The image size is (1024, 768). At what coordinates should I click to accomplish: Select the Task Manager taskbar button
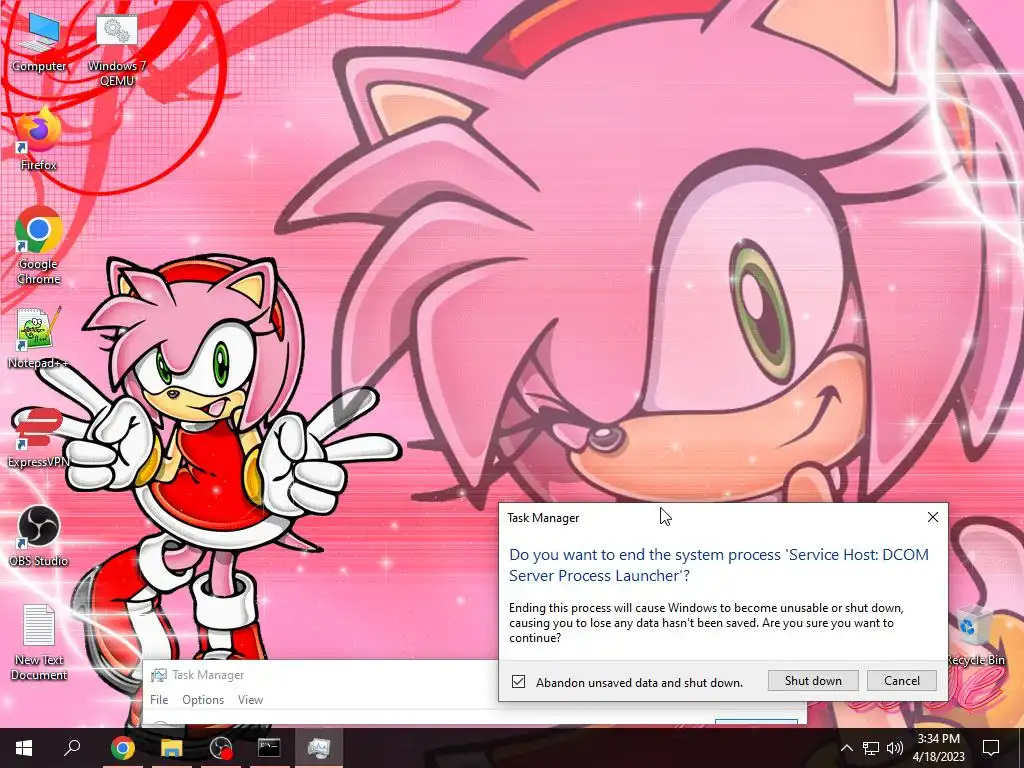(319, 748)
